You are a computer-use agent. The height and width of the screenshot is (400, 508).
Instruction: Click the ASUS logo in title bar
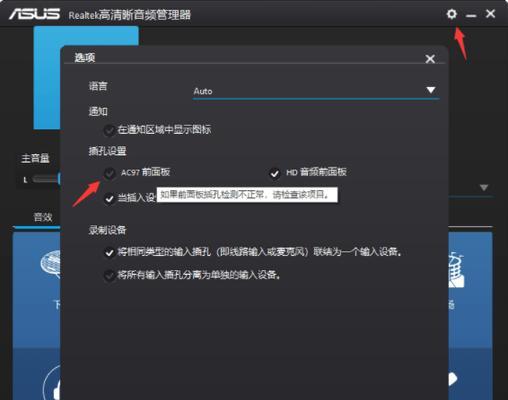coord(35,14)
